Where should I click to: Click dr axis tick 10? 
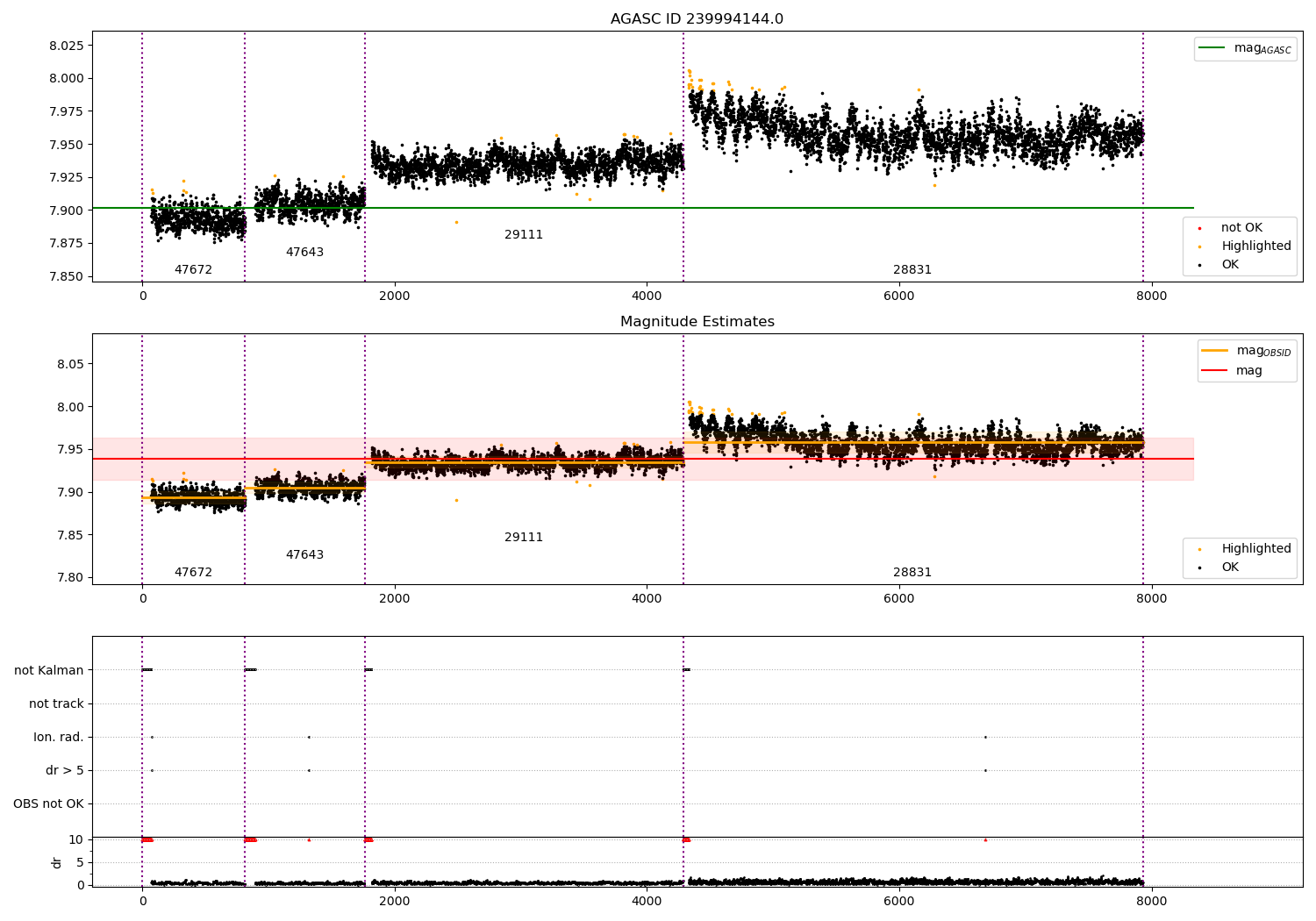76,839
